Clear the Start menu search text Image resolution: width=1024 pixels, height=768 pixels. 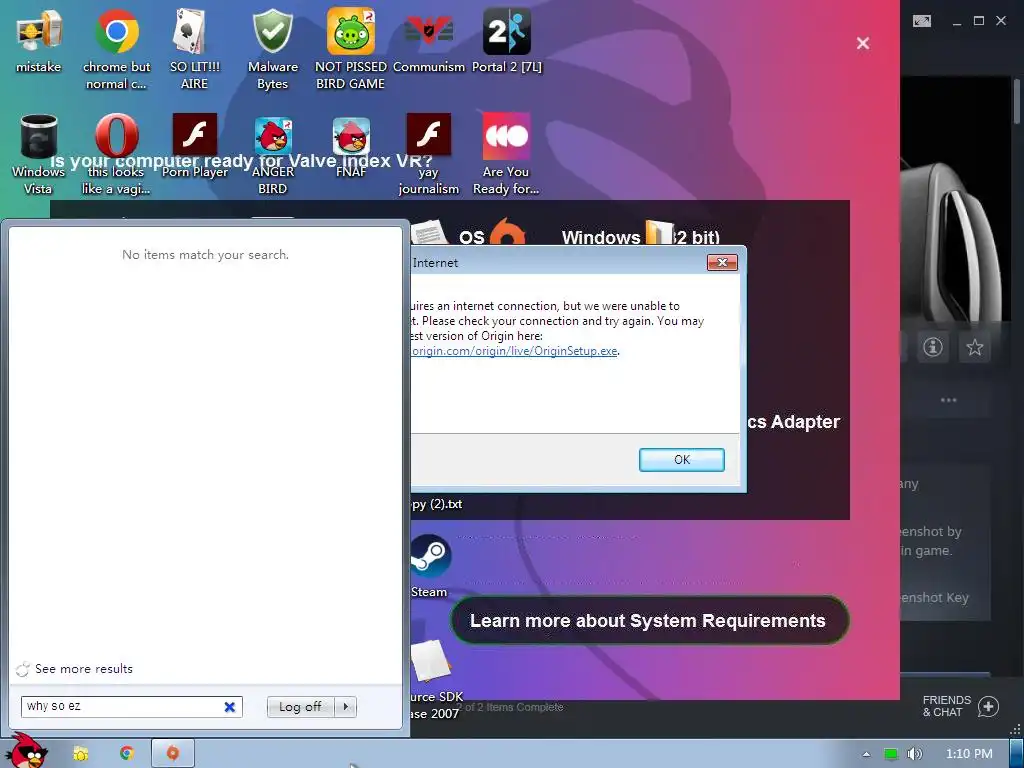(x=229, y=707)
